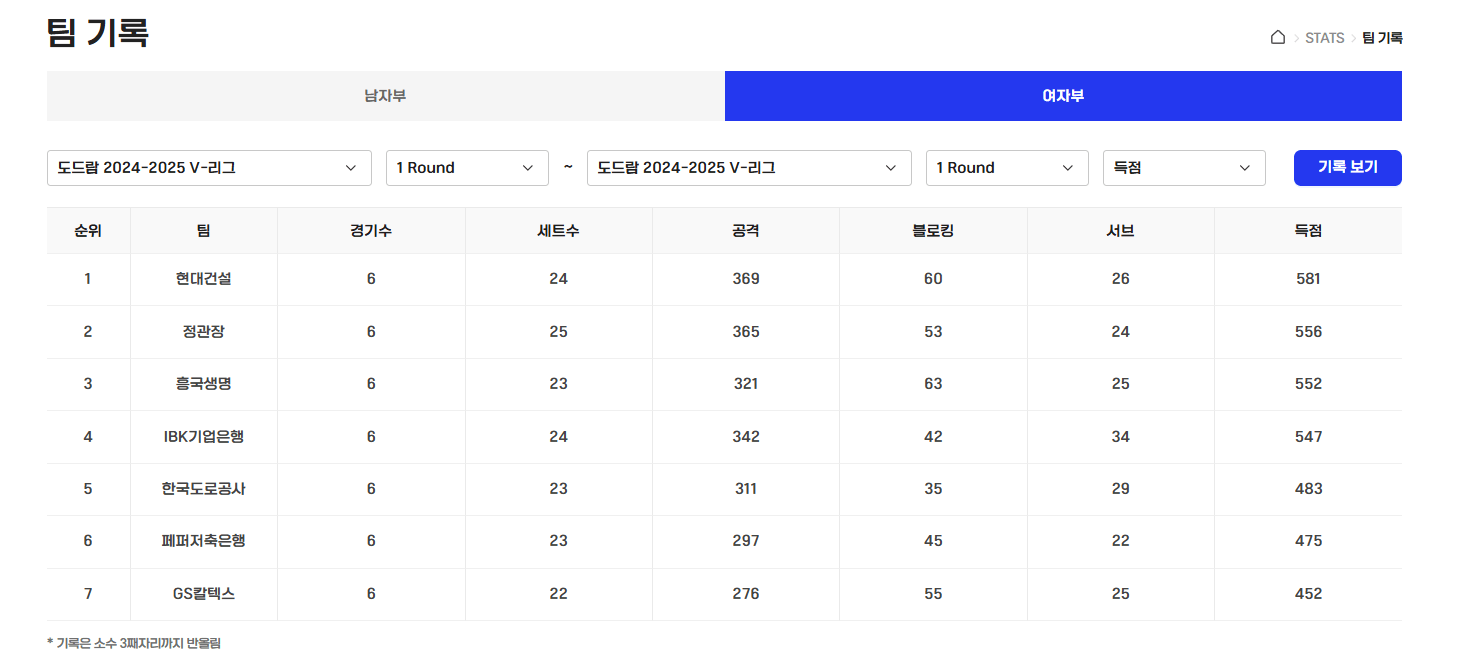This screenshot has width=1463, height=659.
Task: Click 정관장's 공격 value 365
Action: (746, 332)
